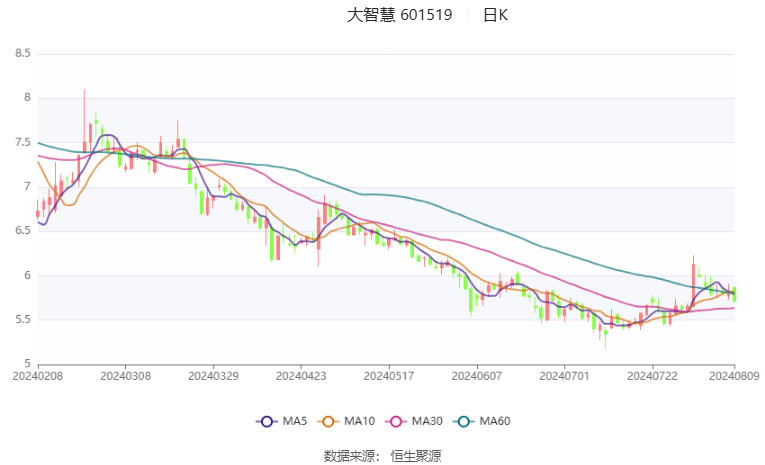
Task: Click the 20240607 x-axis date label
Action: coord(477,376)
